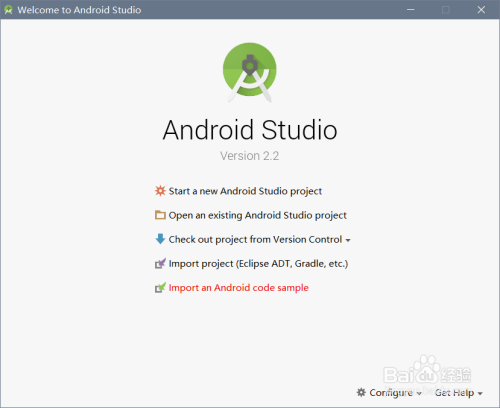Minimize the Welcome to Android Studio window
500x408 pixels.
point(411,10)
